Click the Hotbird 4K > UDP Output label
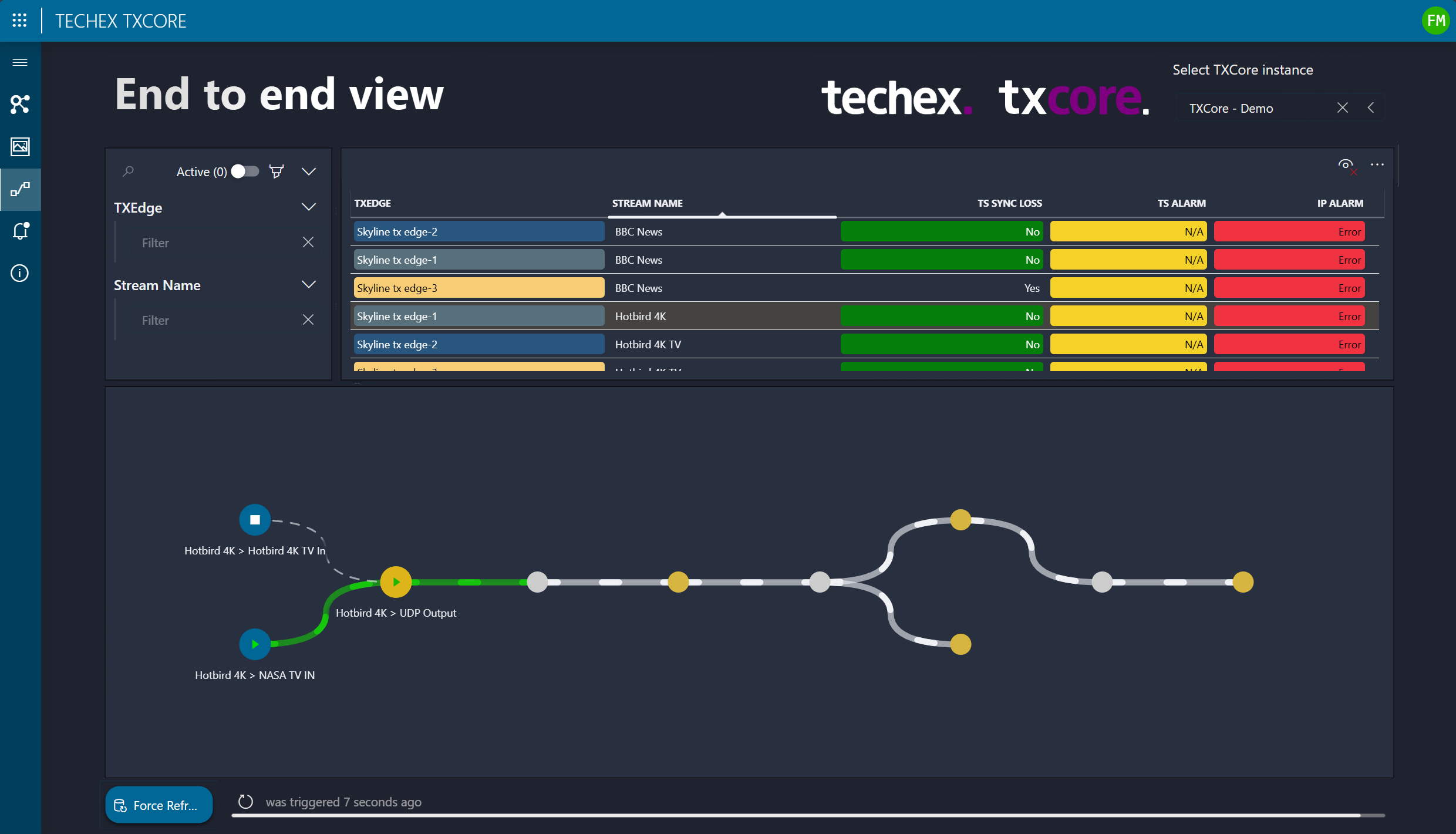This screenshot has height=834, width=1456. tap(396, 613)
